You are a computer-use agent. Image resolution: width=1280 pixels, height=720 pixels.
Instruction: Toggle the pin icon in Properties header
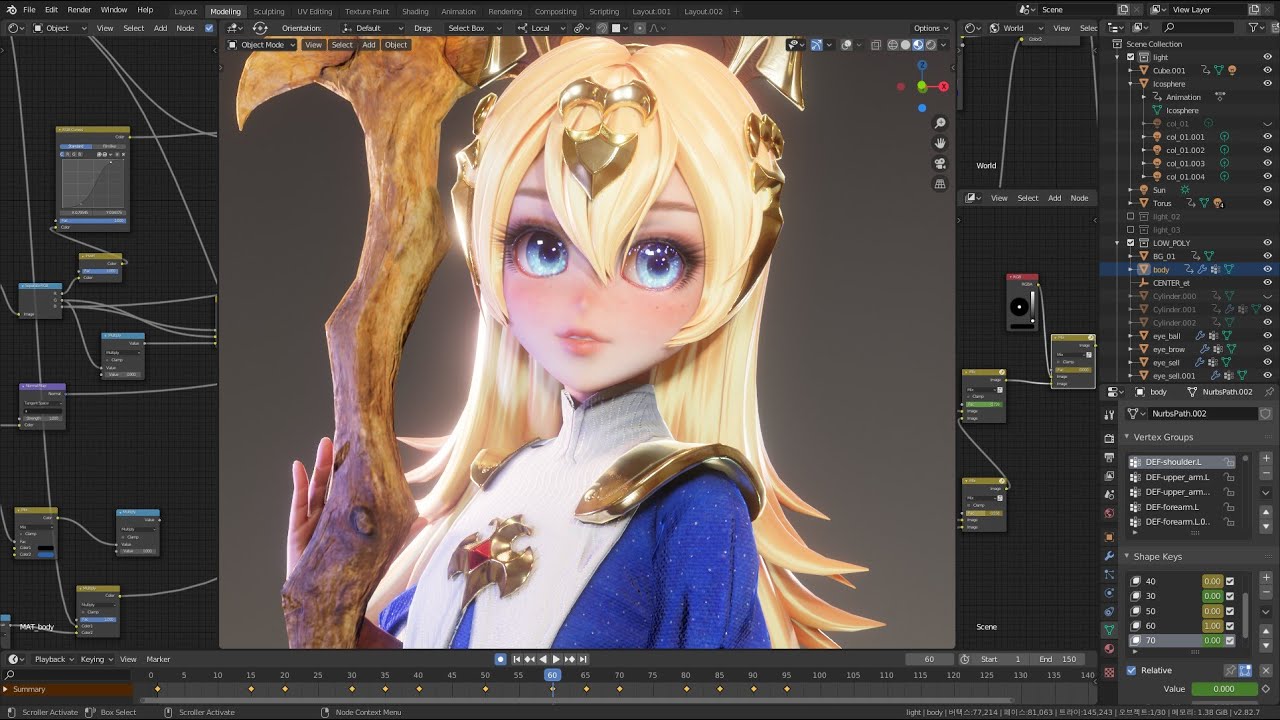[x=1270, y=392]
